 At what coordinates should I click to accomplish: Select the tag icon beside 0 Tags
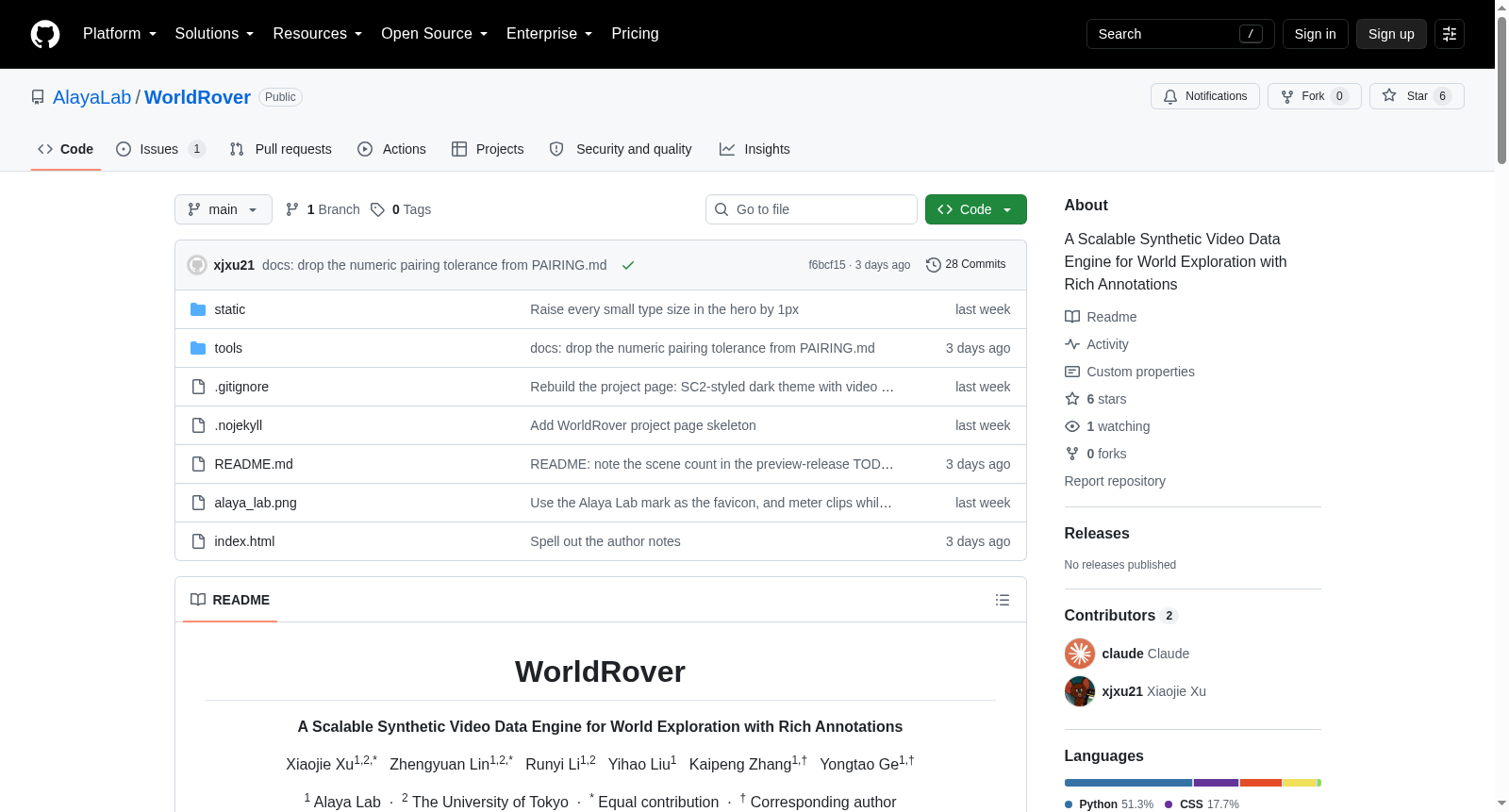(x=377, y=209)
